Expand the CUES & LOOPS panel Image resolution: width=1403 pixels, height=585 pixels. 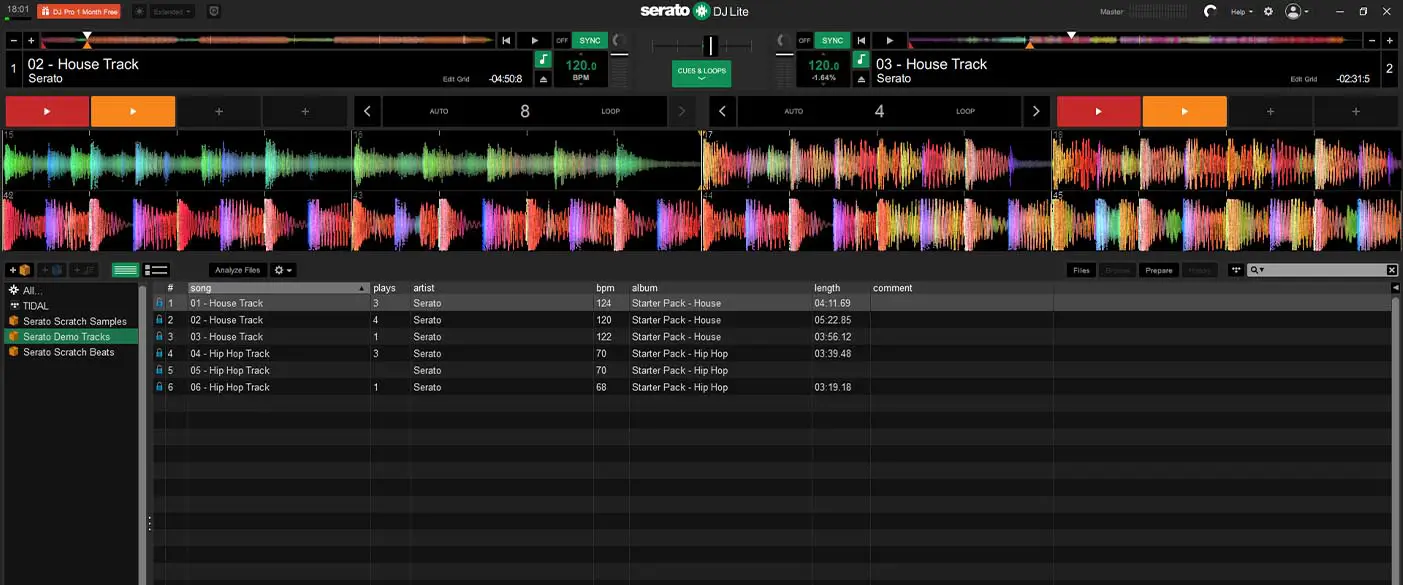pos(701,73)
